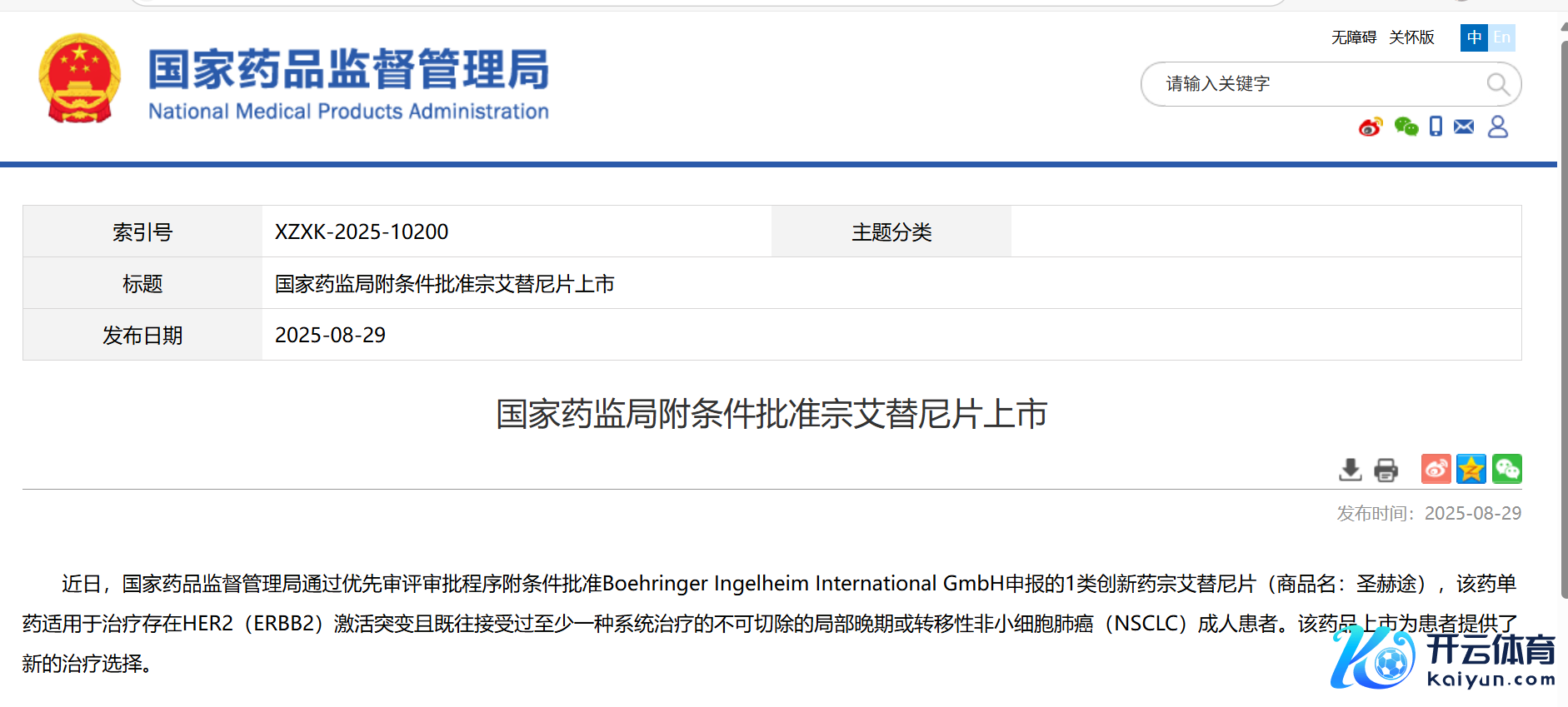
Task: Click the search magnifier icon
Action: [x=1497, y=84]
